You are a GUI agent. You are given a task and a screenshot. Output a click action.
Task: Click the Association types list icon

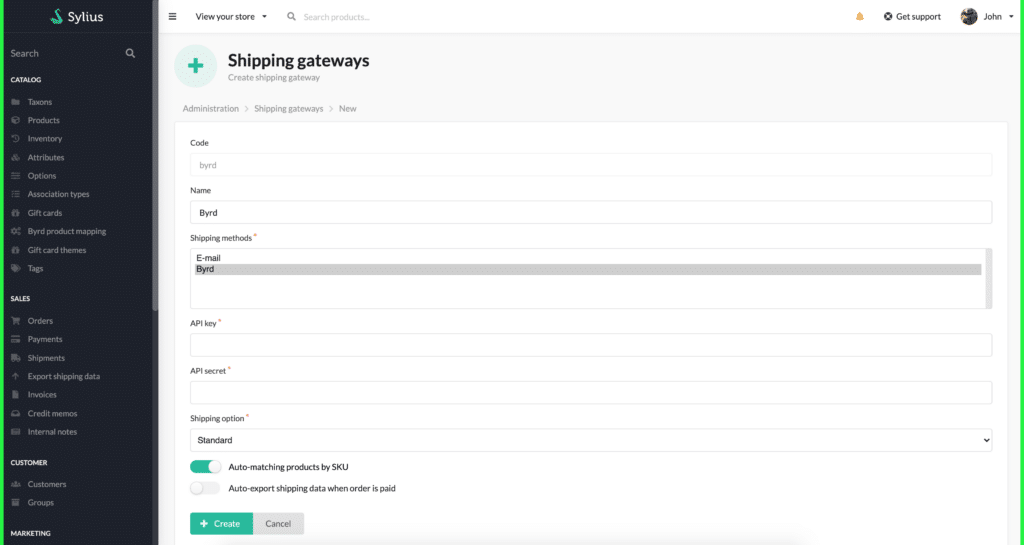tap(16, 194)
